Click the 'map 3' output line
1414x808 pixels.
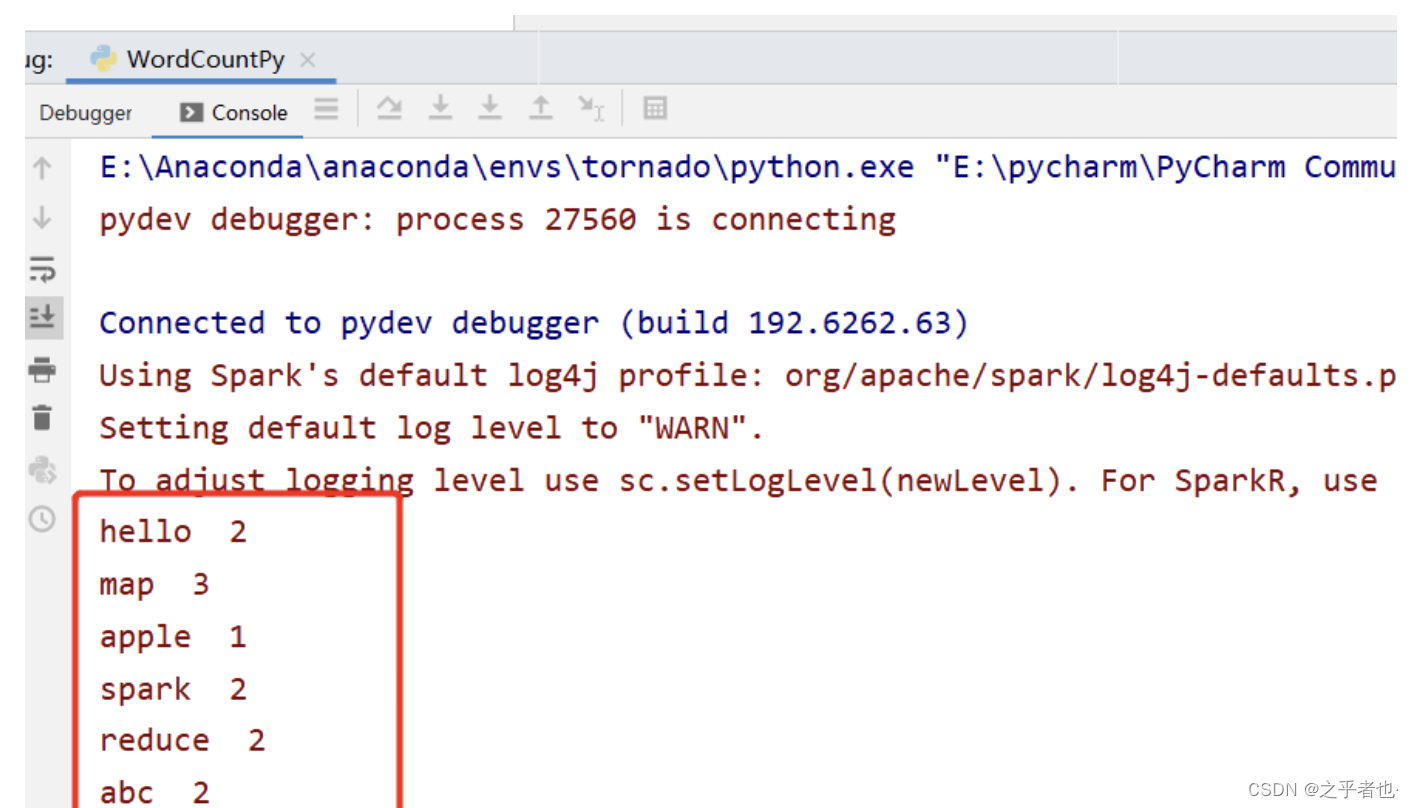(x=154, y=584)
